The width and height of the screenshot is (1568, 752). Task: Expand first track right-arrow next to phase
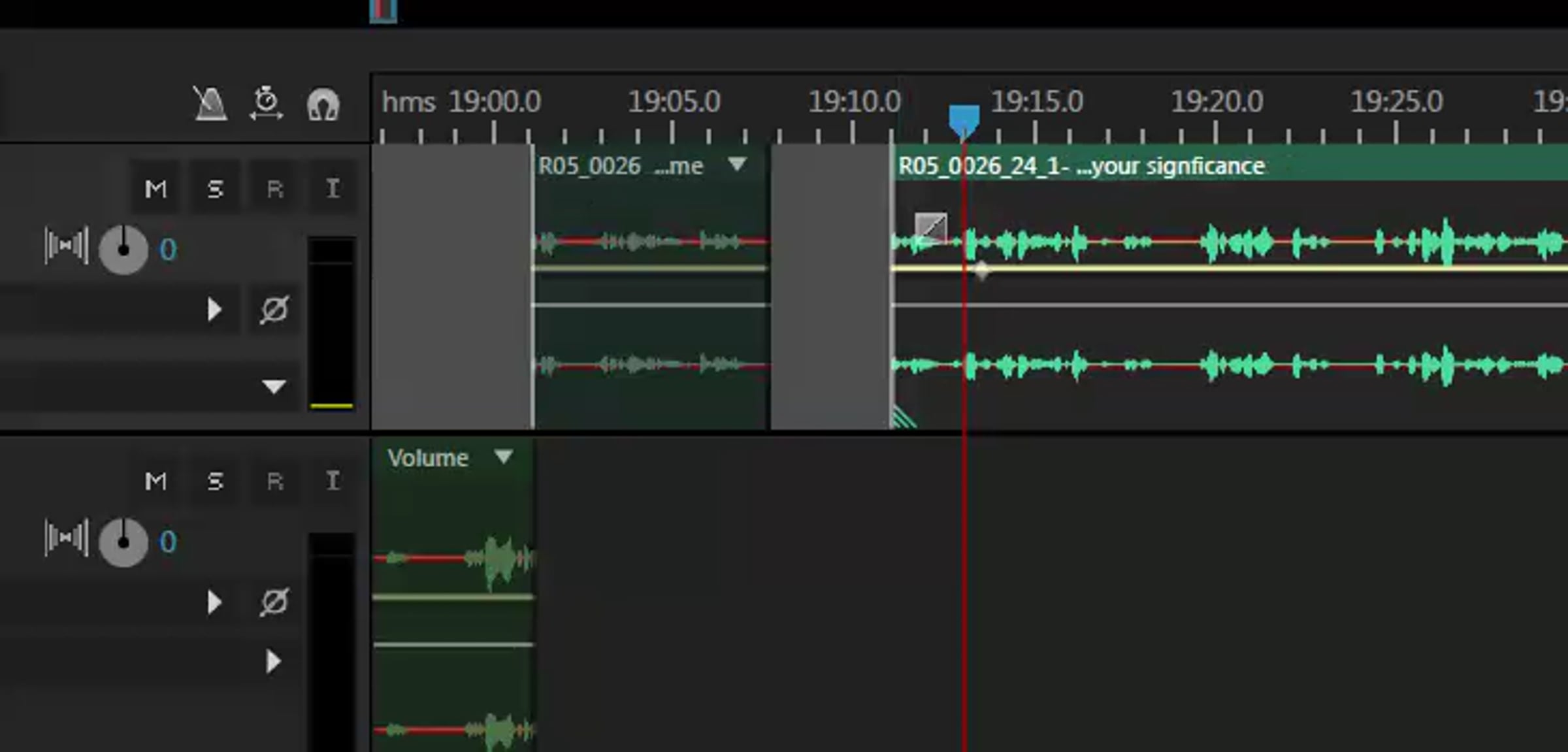click(214, 310)
